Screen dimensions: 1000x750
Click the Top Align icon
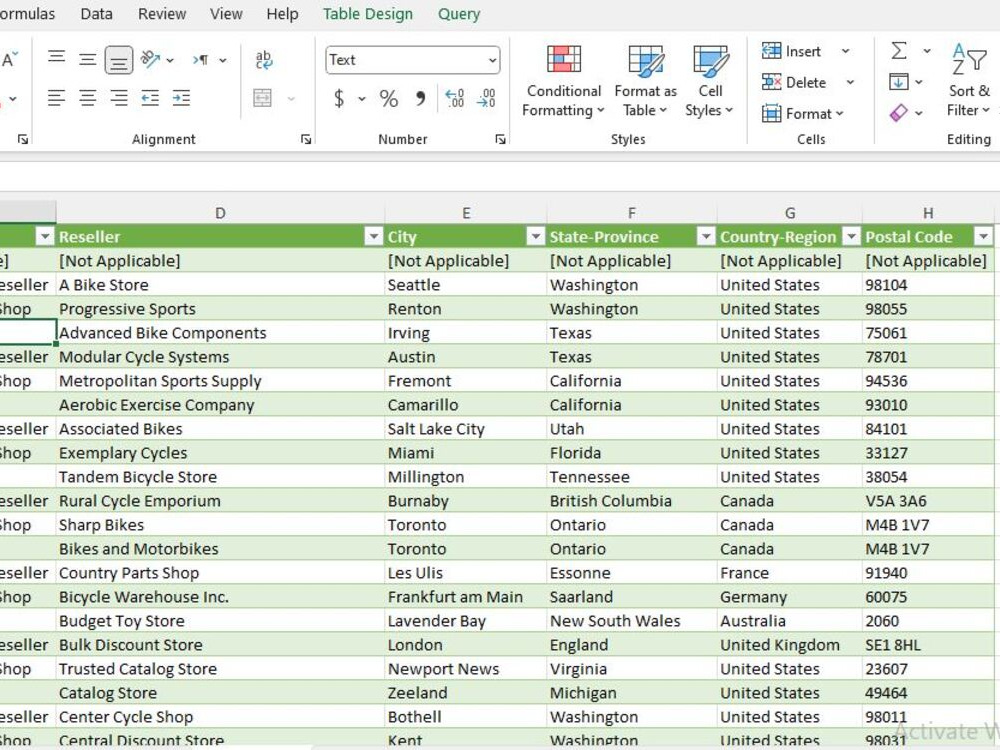[56, 59]
